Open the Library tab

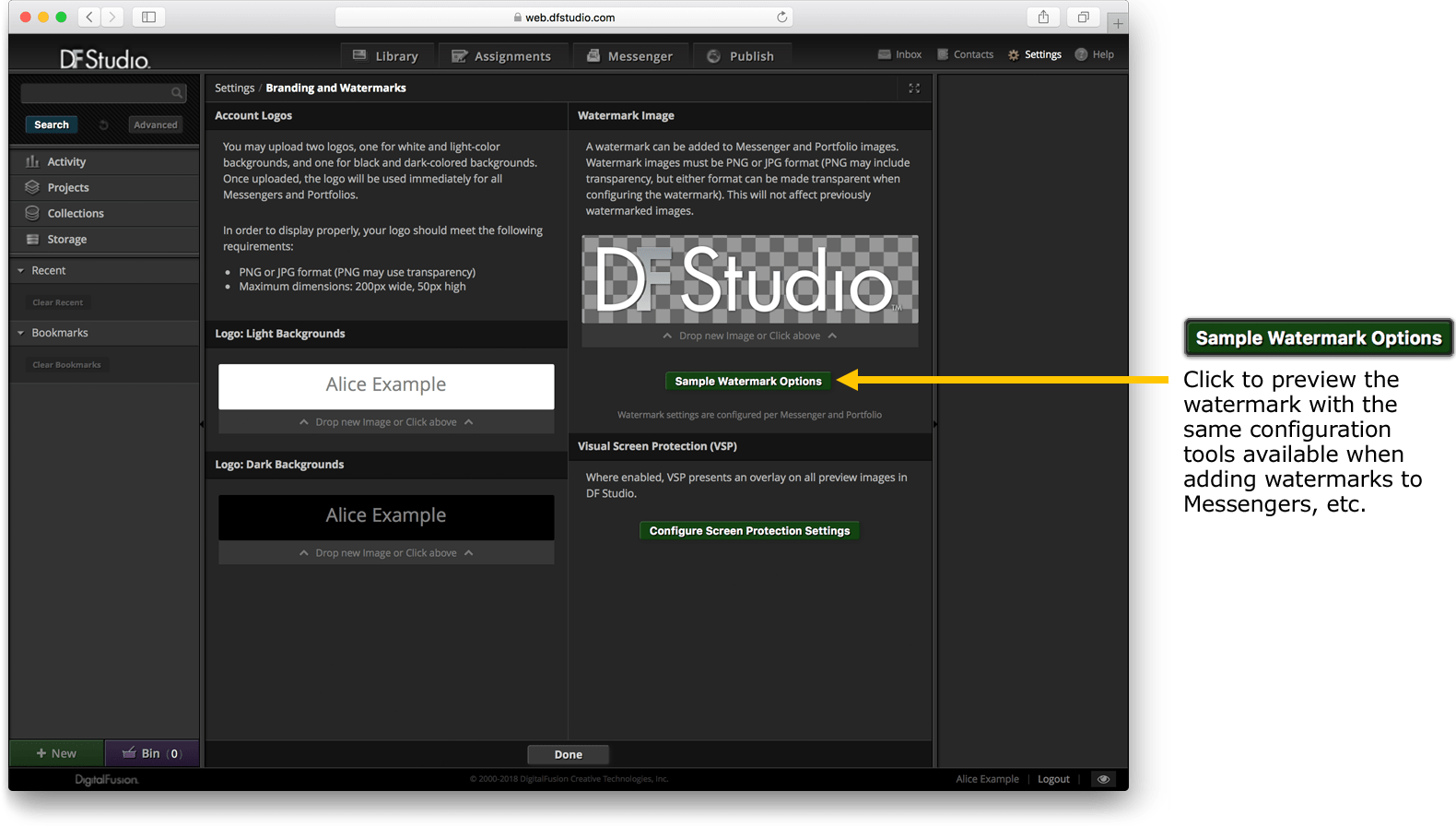[387, 55]
